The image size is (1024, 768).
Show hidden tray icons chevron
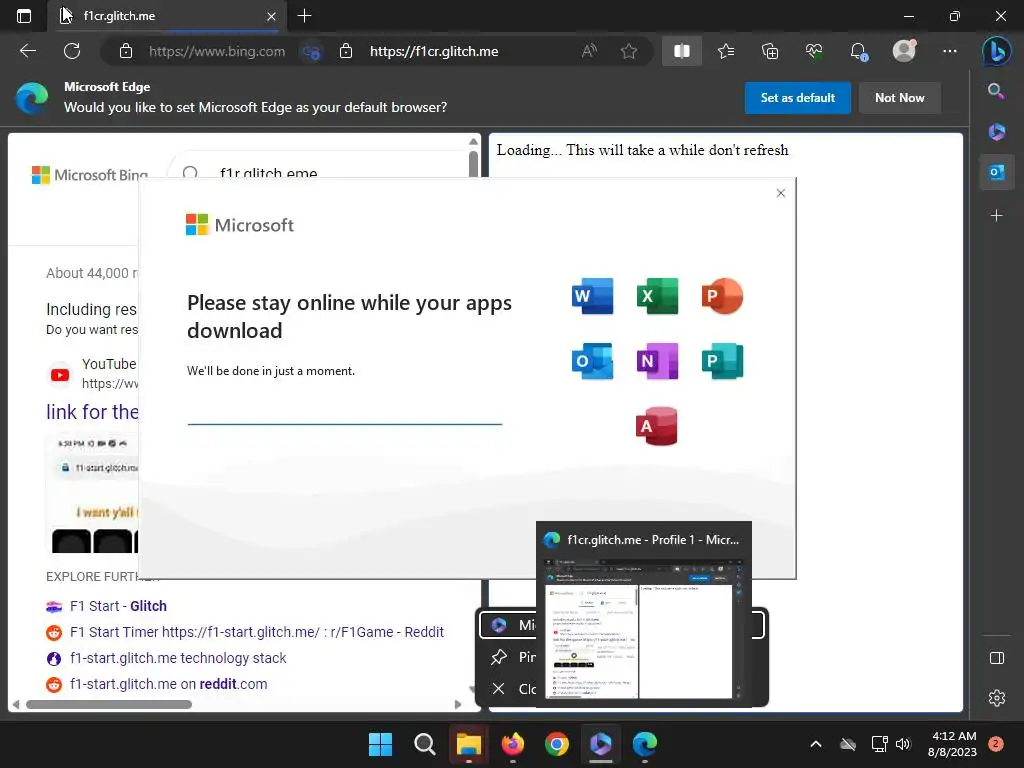click(816, 744)
